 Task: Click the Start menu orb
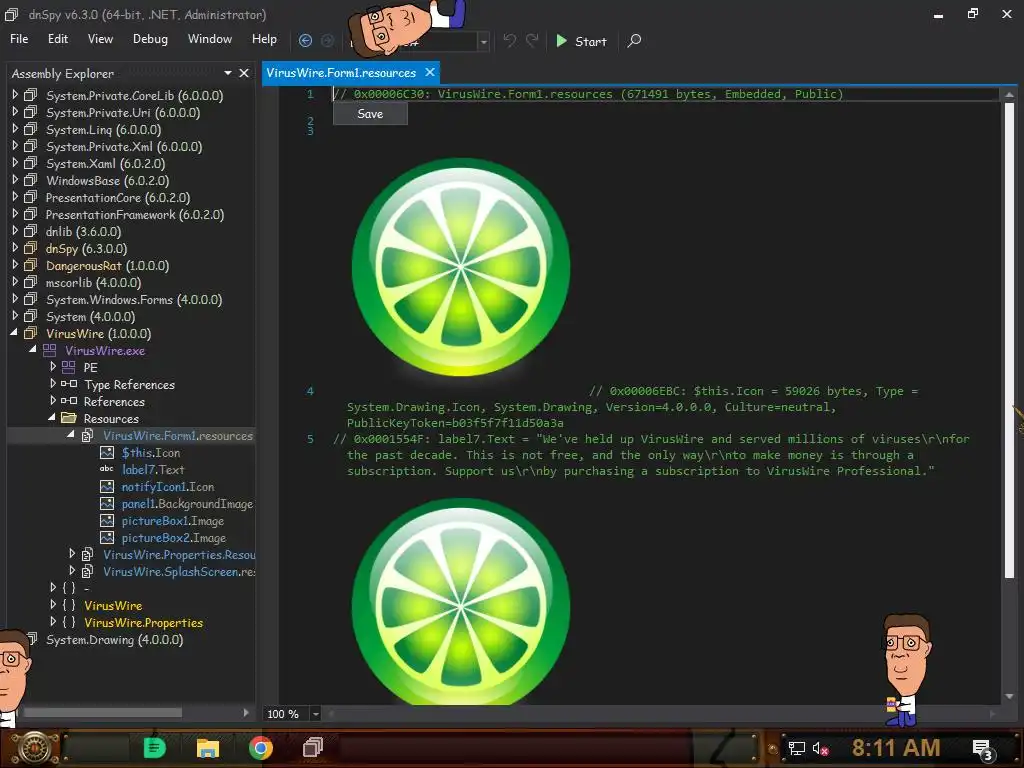pyautogui.click(x=35, y=748)
